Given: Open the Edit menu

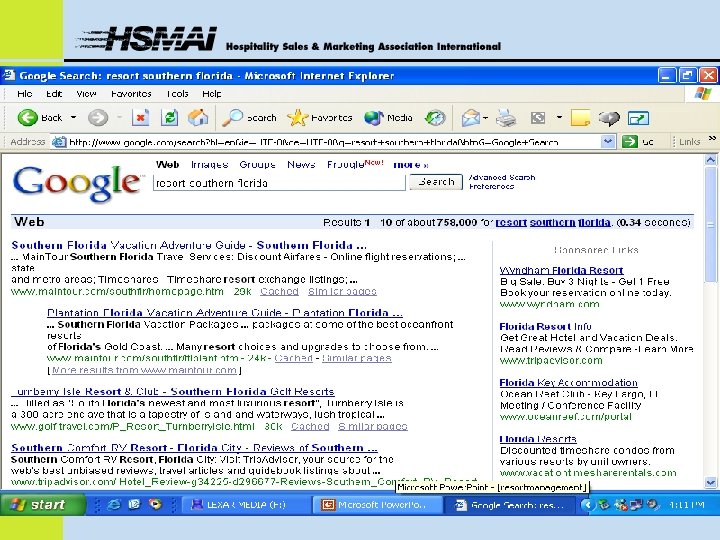Looking at the screenshot, I should pyautogui.click(x=54, y=94).
